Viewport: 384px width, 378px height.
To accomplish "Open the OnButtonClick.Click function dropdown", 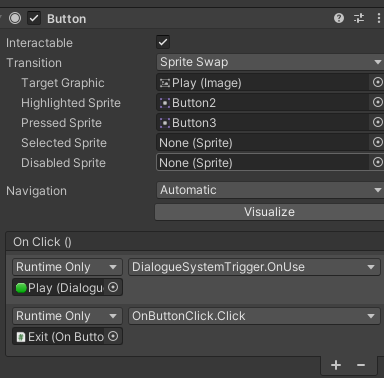I will (254, 316).
